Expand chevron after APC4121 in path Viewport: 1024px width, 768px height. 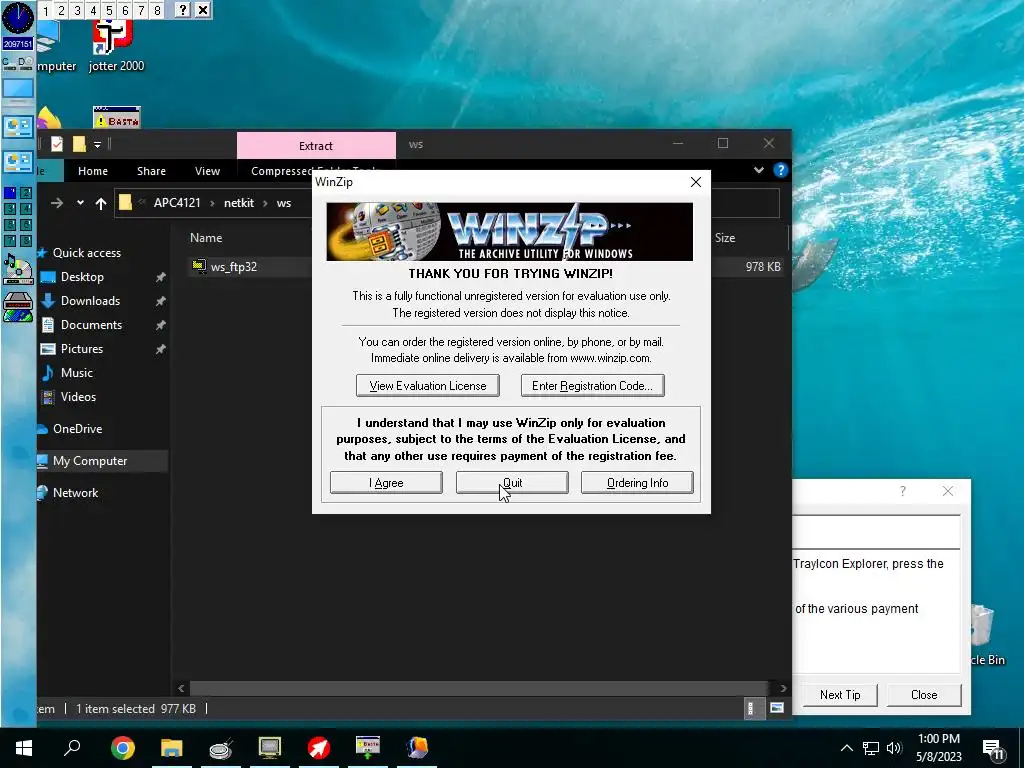212,203
